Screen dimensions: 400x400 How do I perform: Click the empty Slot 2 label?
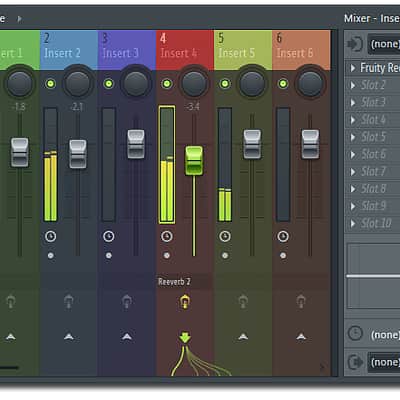(373, 85)
